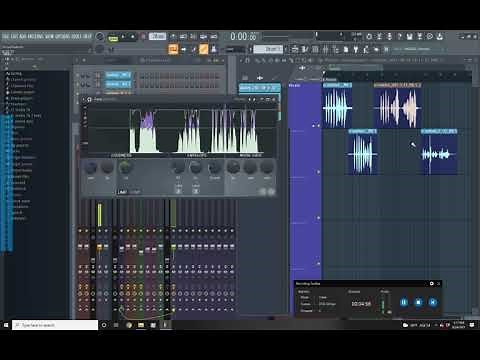Pause the screen recording in Recording toolbar
The width and height of the screenshot is (480, 360).
pyautogui.click(x=404, y=302)
